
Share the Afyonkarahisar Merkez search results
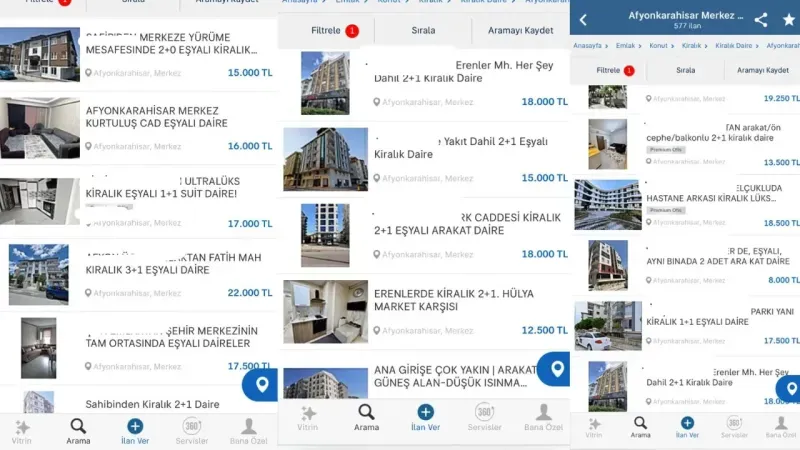[x=761, y=20]
